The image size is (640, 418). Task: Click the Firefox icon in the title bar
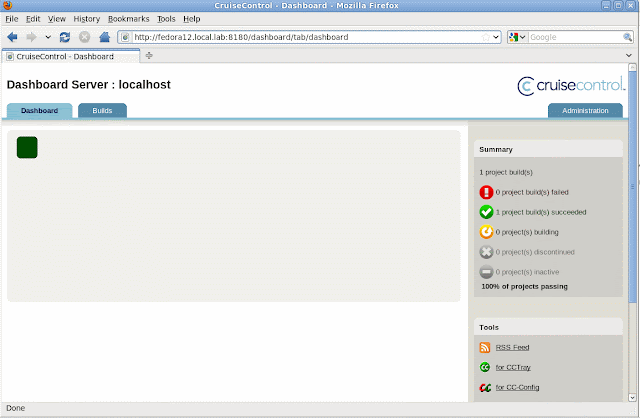[x=7, y=5]
